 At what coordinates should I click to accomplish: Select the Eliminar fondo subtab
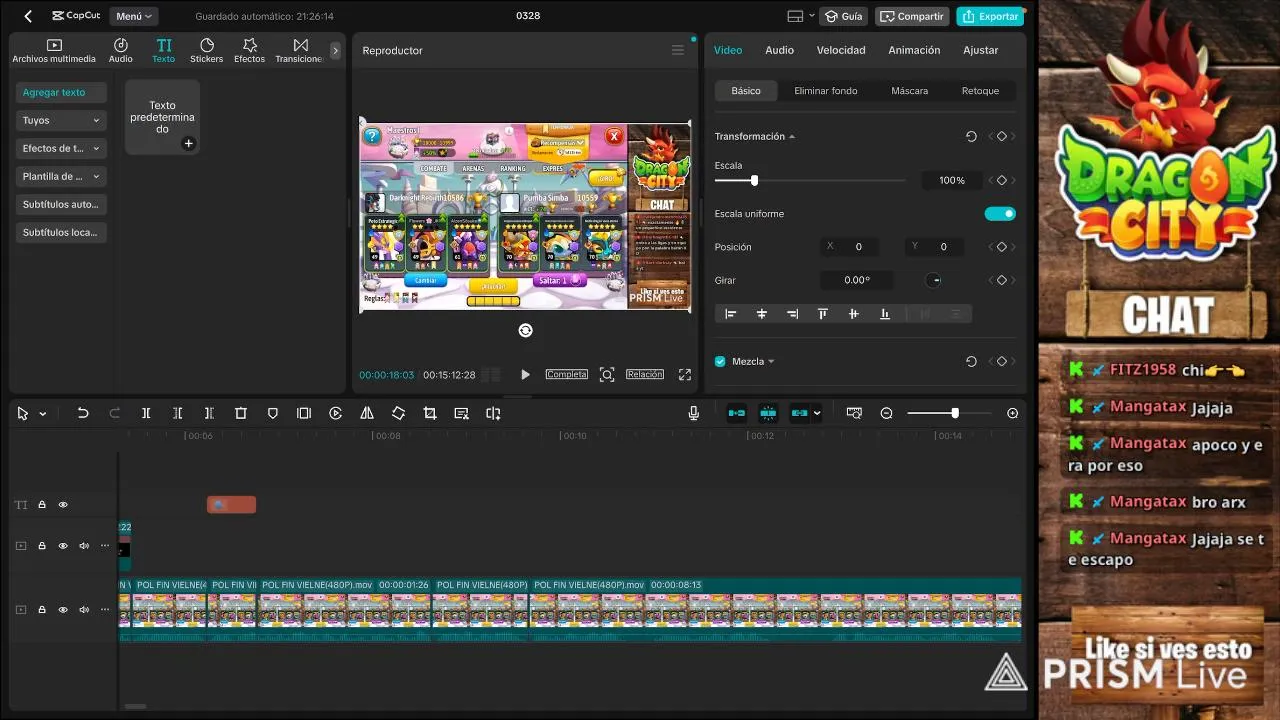click(x=826, y=91)
